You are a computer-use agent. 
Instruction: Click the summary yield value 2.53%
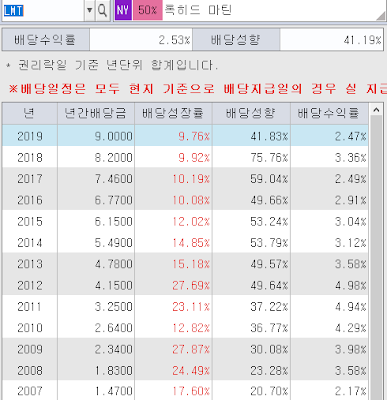[174, 40]
